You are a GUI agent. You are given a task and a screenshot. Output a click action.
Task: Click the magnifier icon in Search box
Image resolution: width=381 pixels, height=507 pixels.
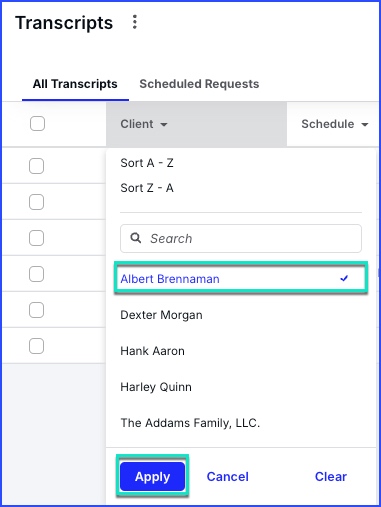[x=136, y=238]
